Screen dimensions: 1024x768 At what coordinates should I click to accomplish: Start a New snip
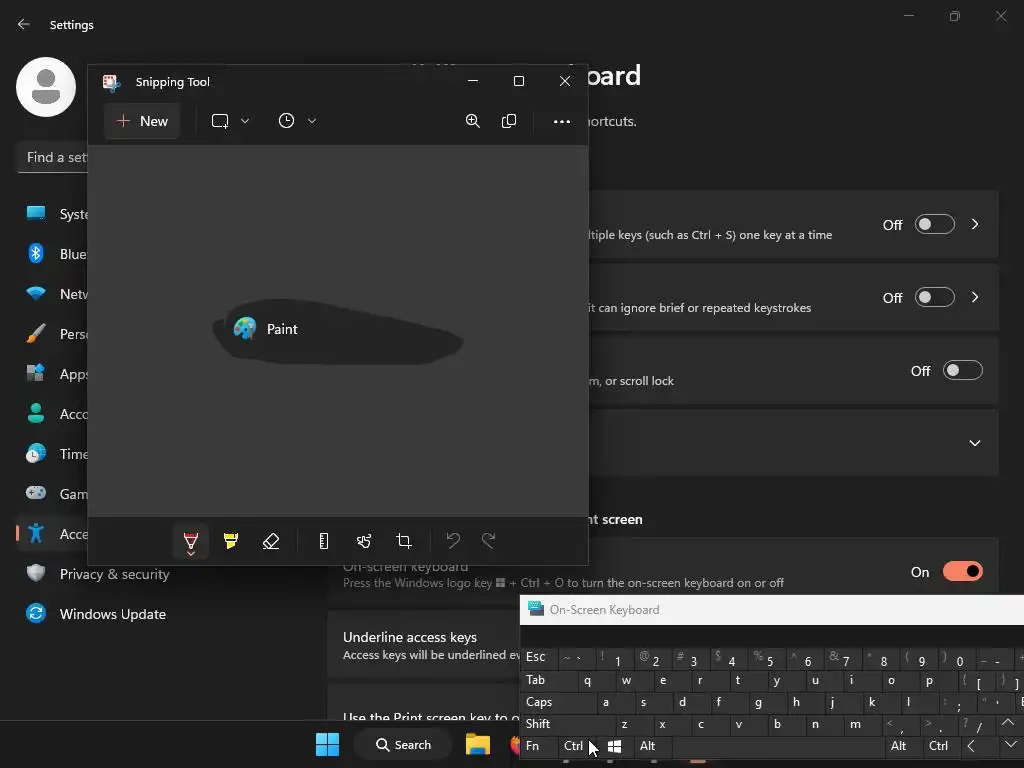coord(142,121)
